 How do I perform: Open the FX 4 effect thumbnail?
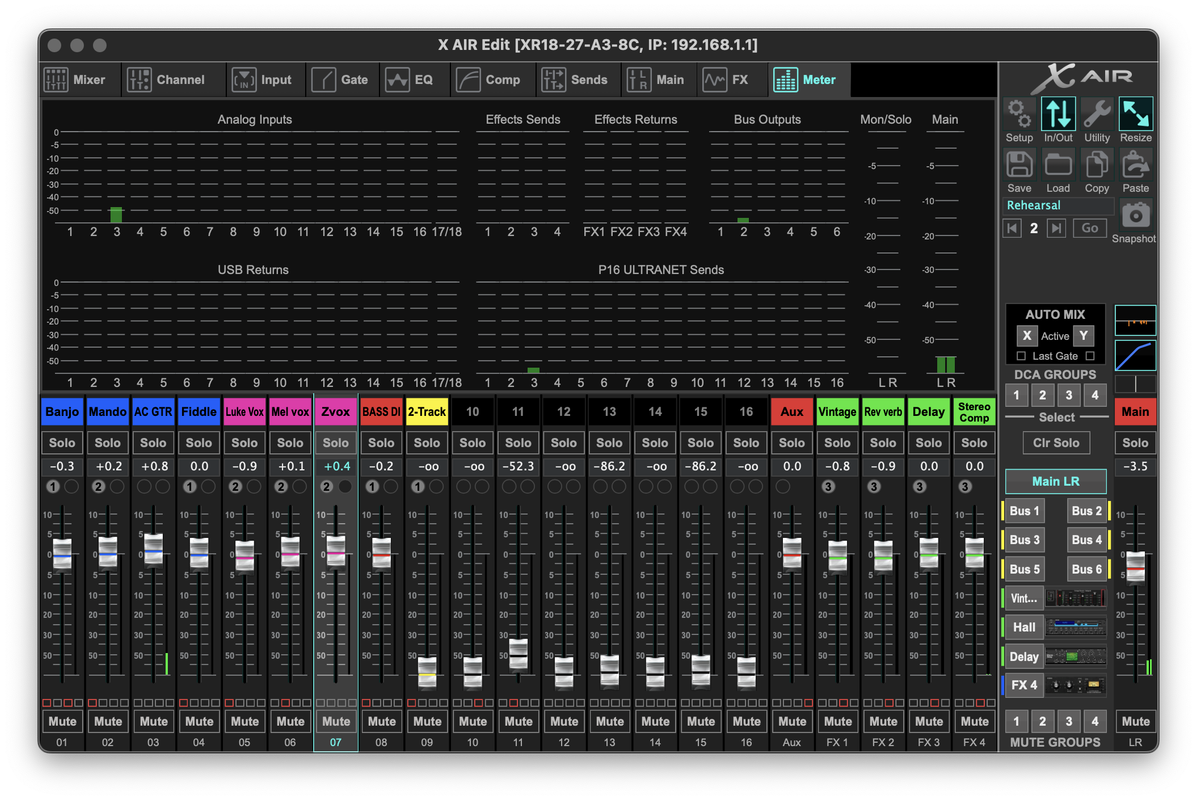(1076, 685)
